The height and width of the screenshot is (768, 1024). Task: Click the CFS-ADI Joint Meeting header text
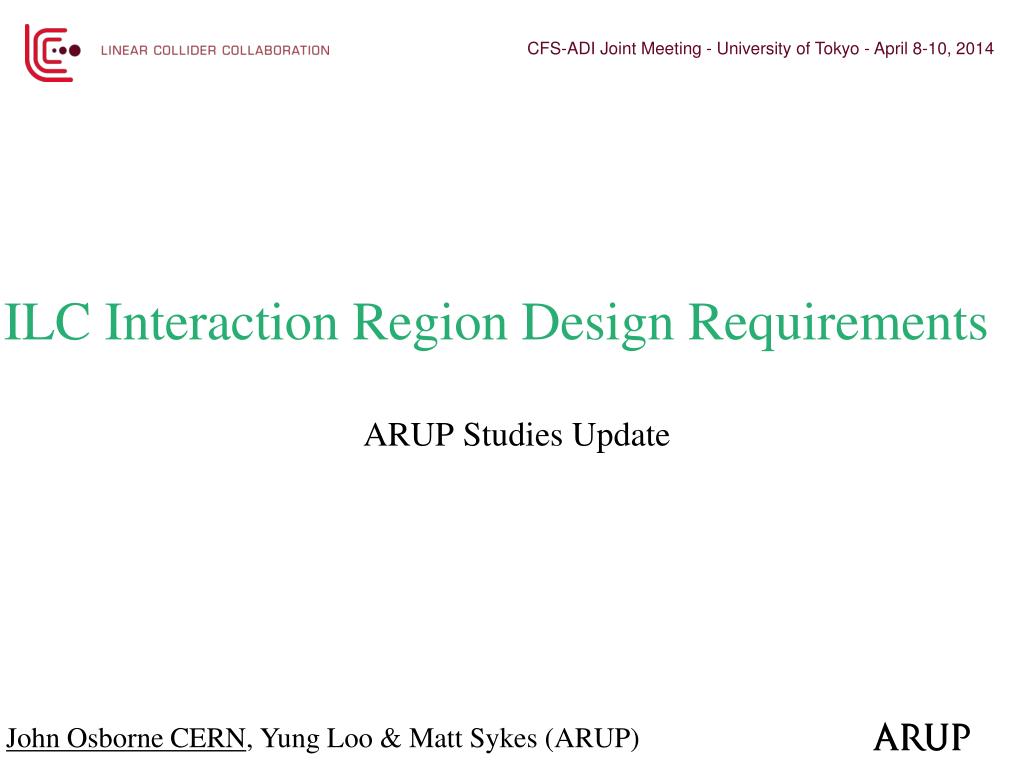(x=760, y=49)
